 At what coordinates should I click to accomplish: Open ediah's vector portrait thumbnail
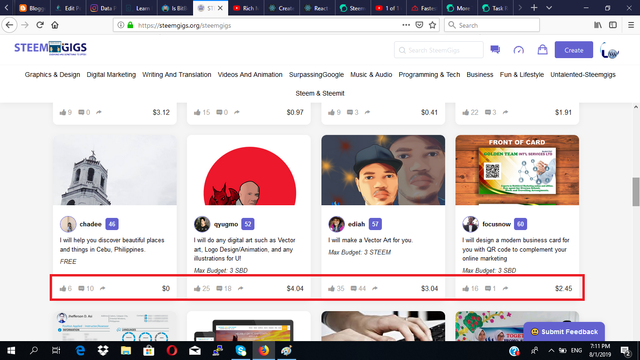383,170
